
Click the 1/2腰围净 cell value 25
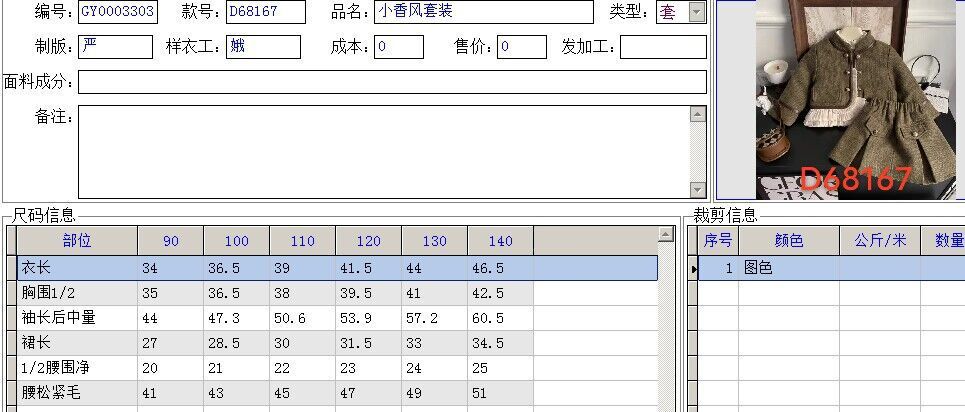pos(500,368)
